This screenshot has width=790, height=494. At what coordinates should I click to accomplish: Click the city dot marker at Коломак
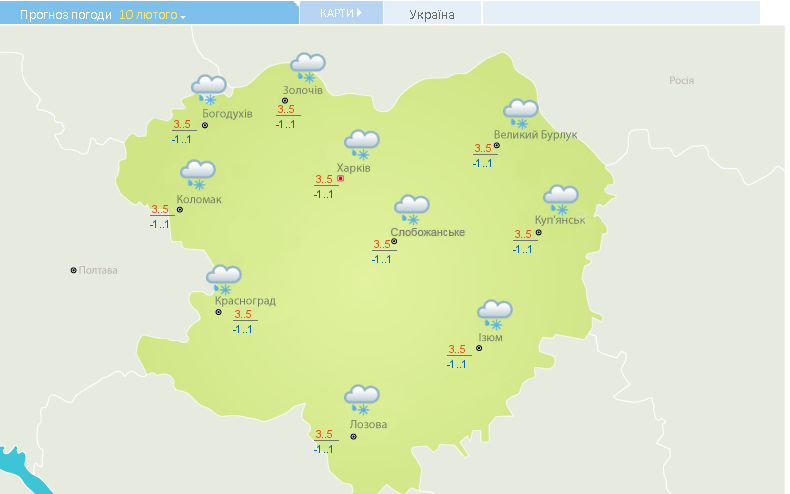(180, 210)
